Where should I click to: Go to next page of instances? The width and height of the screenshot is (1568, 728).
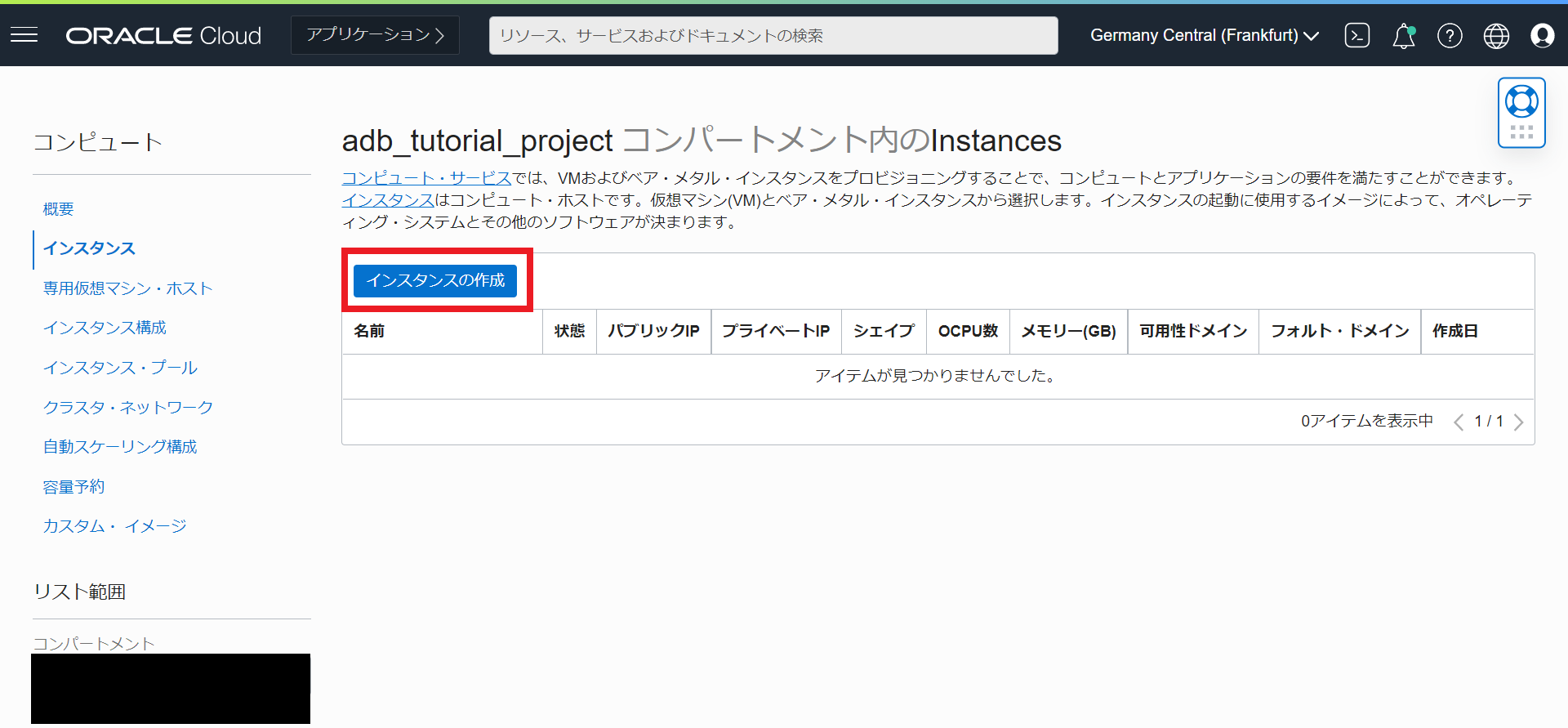pos(1518,422)
